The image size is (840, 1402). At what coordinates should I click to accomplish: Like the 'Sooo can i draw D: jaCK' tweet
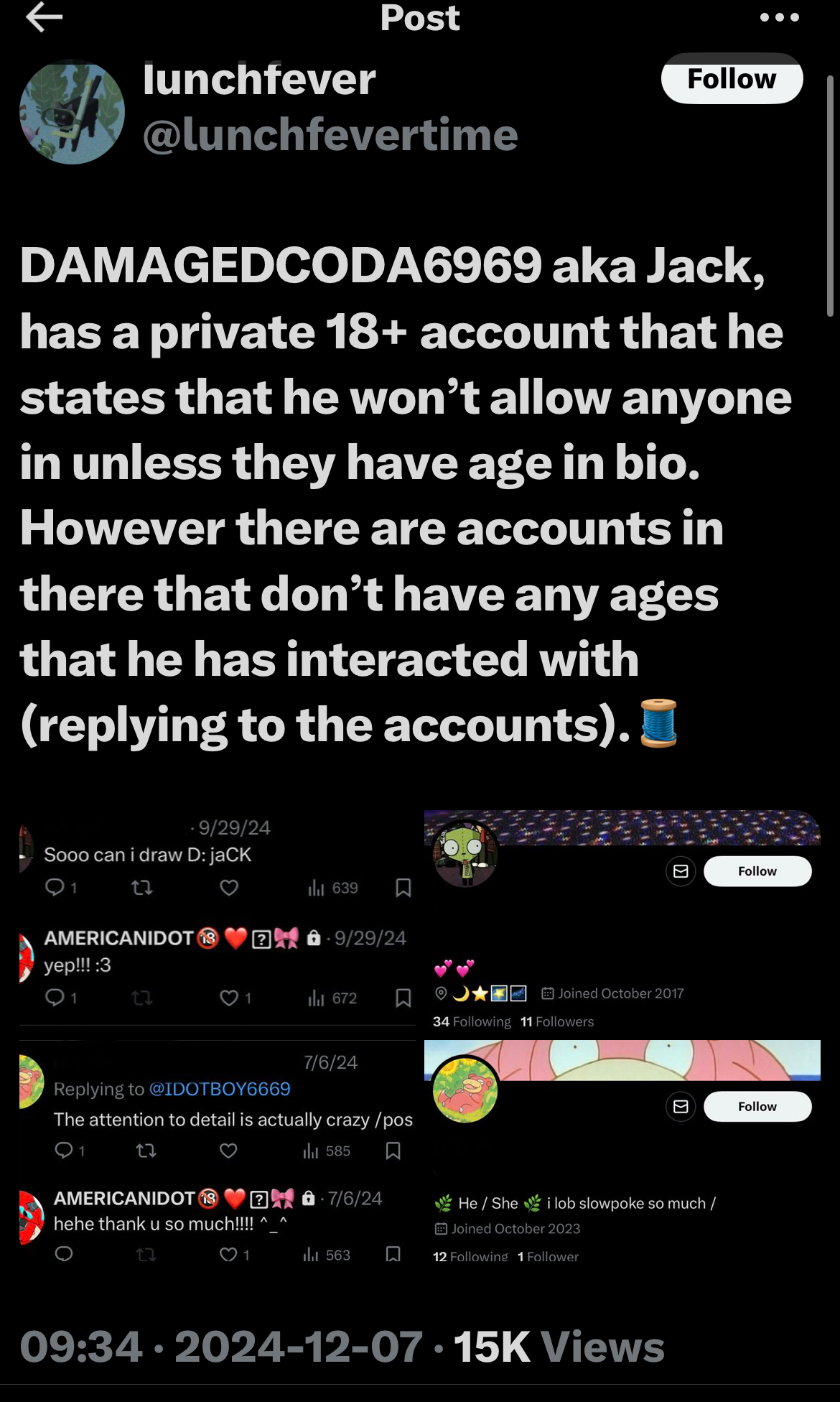click(x=229, y=888)
